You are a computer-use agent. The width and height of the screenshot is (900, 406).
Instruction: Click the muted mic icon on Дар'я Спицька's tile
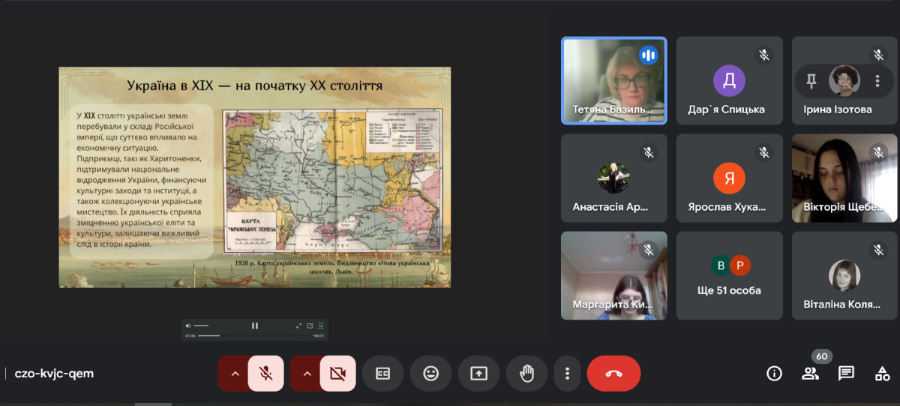764,55
